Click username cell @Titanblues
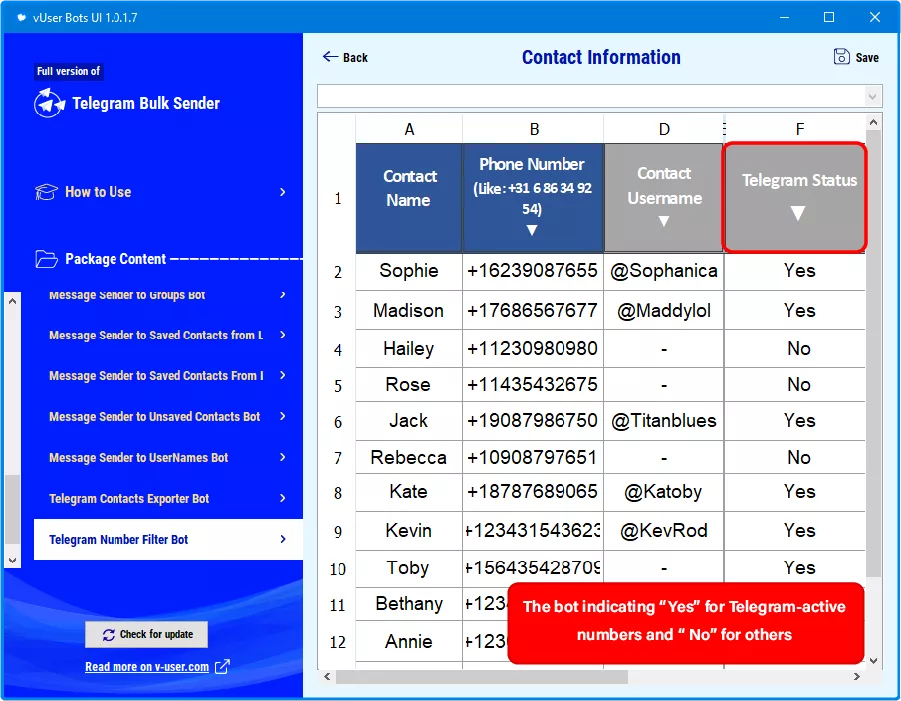The image size is (901, 701). point(664,421)
